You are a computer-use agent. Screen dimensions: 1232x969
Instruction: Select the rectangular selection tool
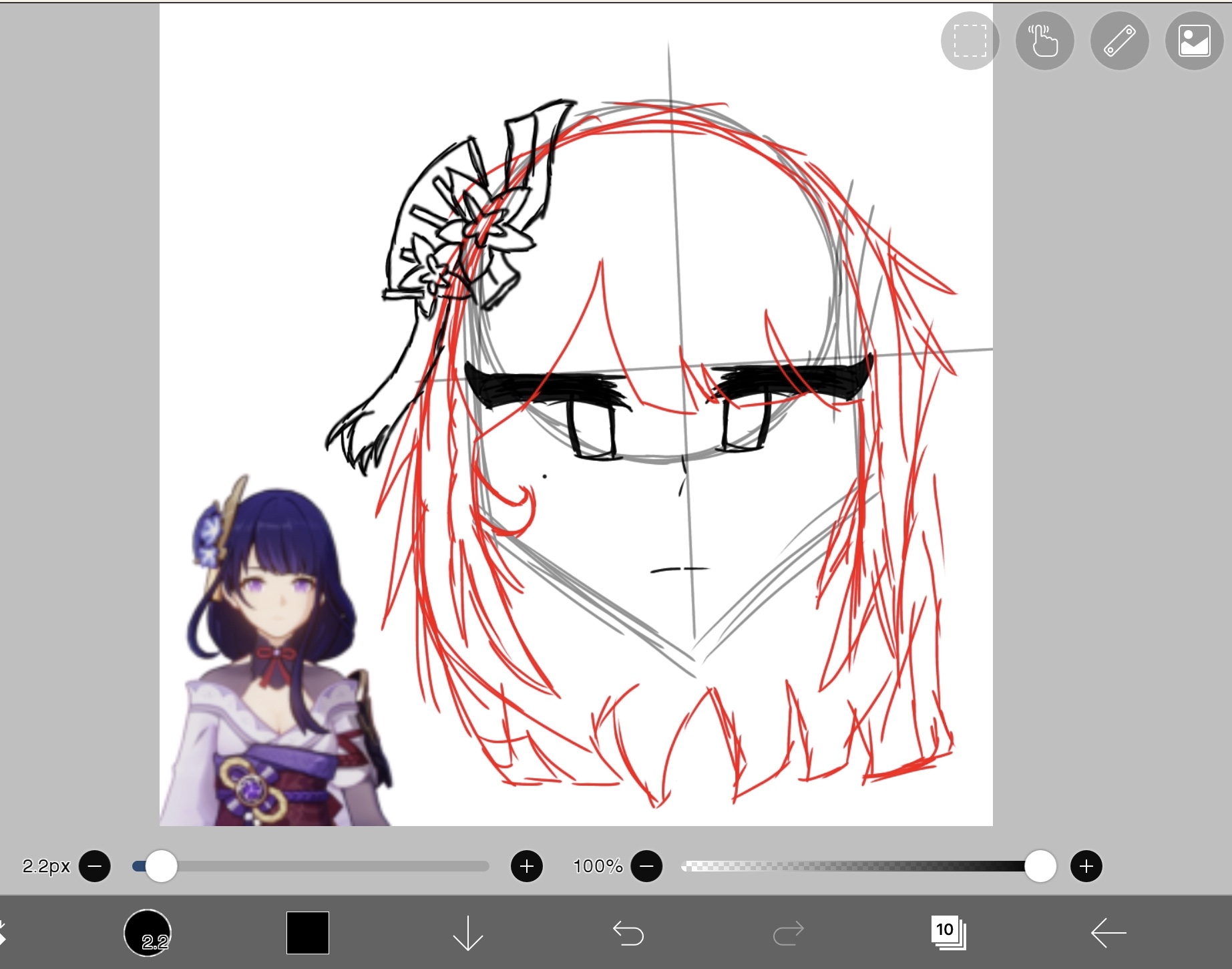(970, 41)
